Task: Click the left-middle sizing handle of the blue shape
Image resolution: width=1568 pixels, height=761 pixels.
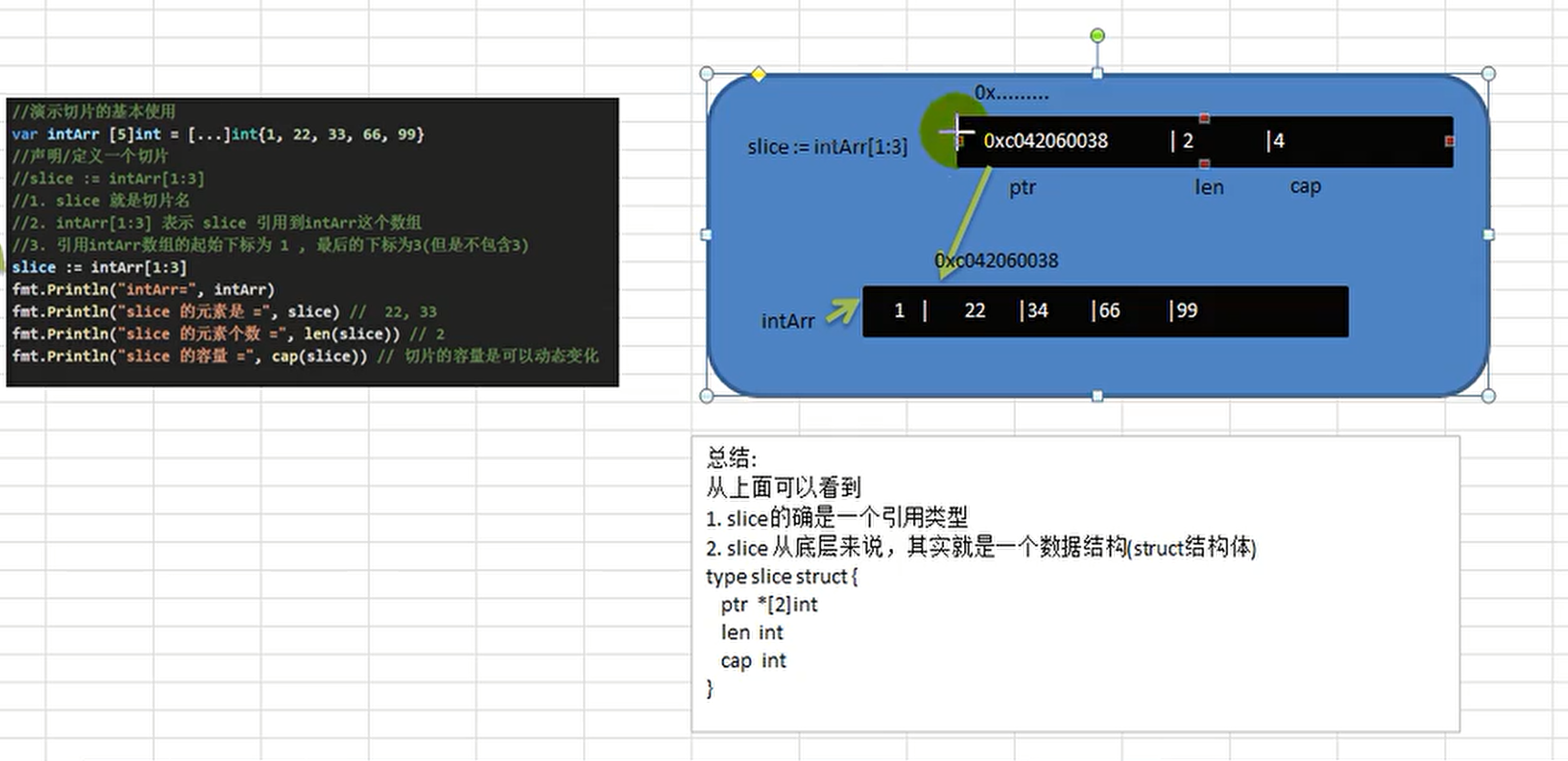Action: pyautogui.click(x=707, y=235)
